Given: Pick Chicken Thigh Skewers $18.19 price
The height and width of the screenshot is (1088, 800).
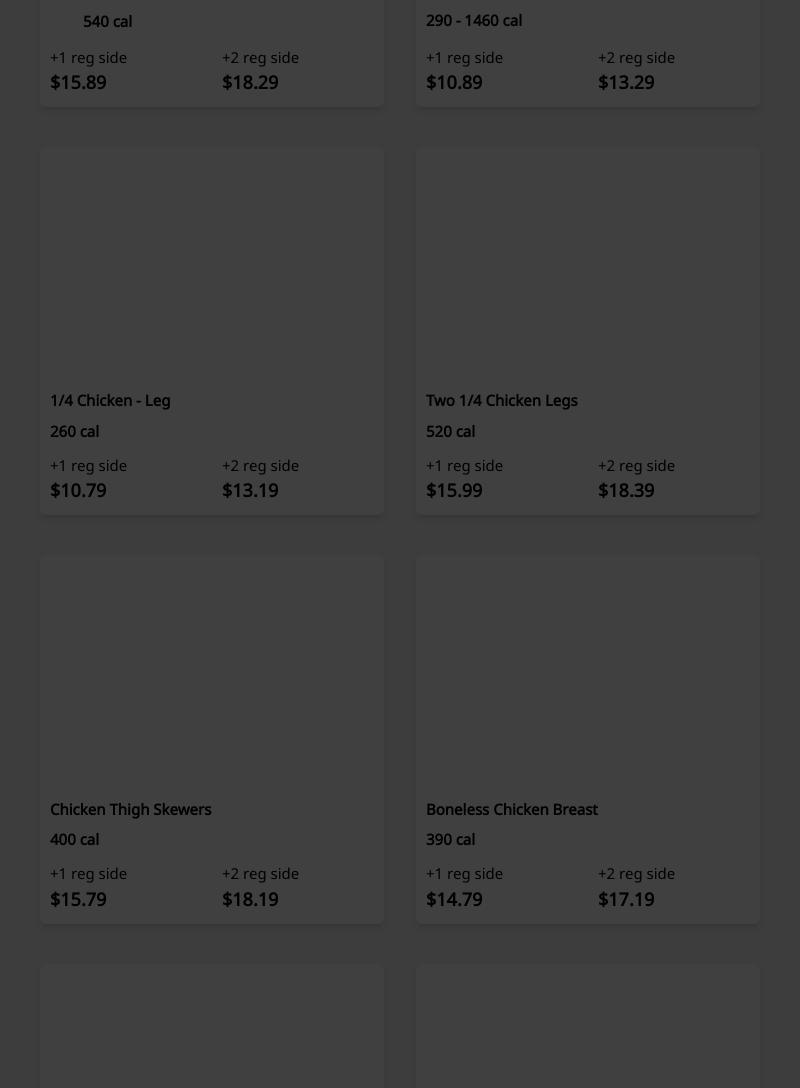Looking at the screenshot, I should [x=250, y=899].
